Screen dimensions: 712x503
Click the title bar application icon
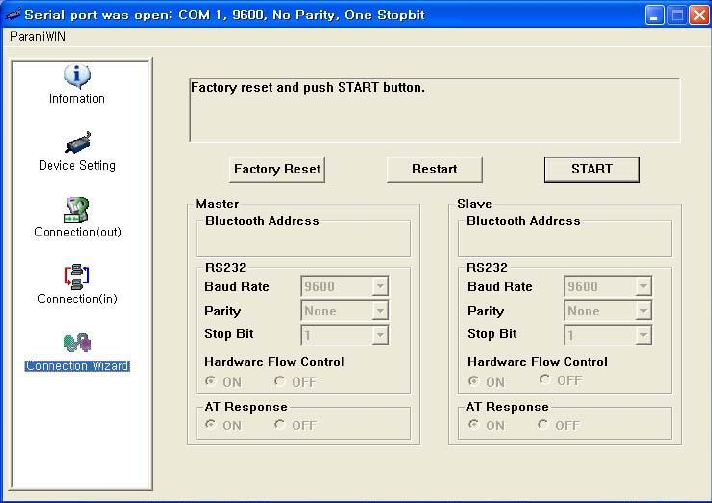pos(11,15)
